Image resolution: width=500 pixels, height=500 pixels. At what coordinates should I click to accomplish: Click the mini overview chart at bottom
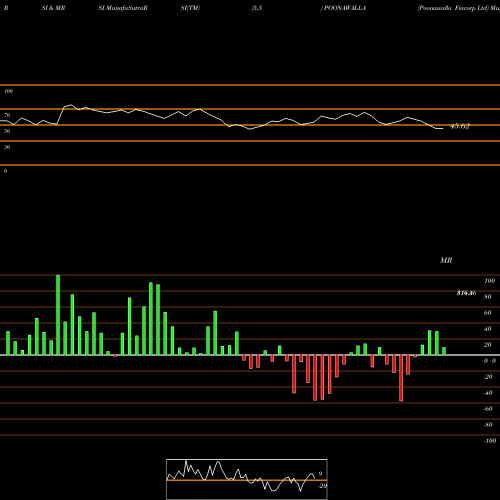(247, 479)
